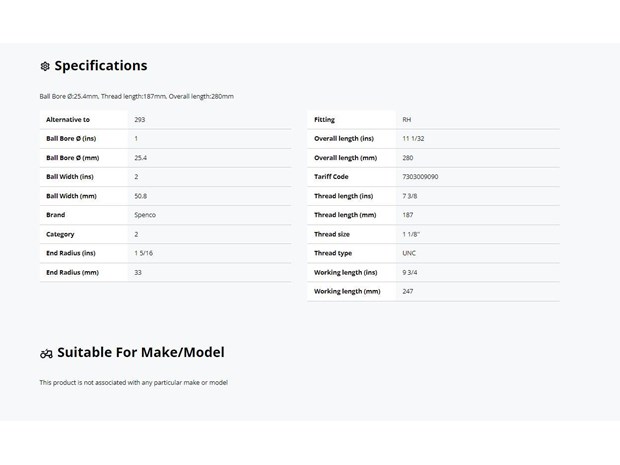This screenshot has height=465, width=620.
Task: Click the Fitting row label
Action: pyautogui.click(x=324, y=119)
